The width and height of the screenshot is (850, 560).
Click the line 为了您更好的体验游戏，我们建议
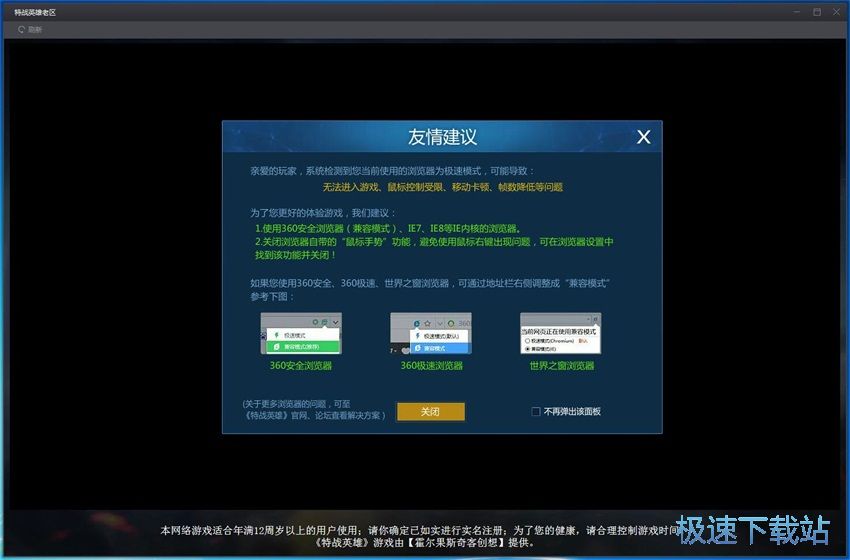click(323, 213)
